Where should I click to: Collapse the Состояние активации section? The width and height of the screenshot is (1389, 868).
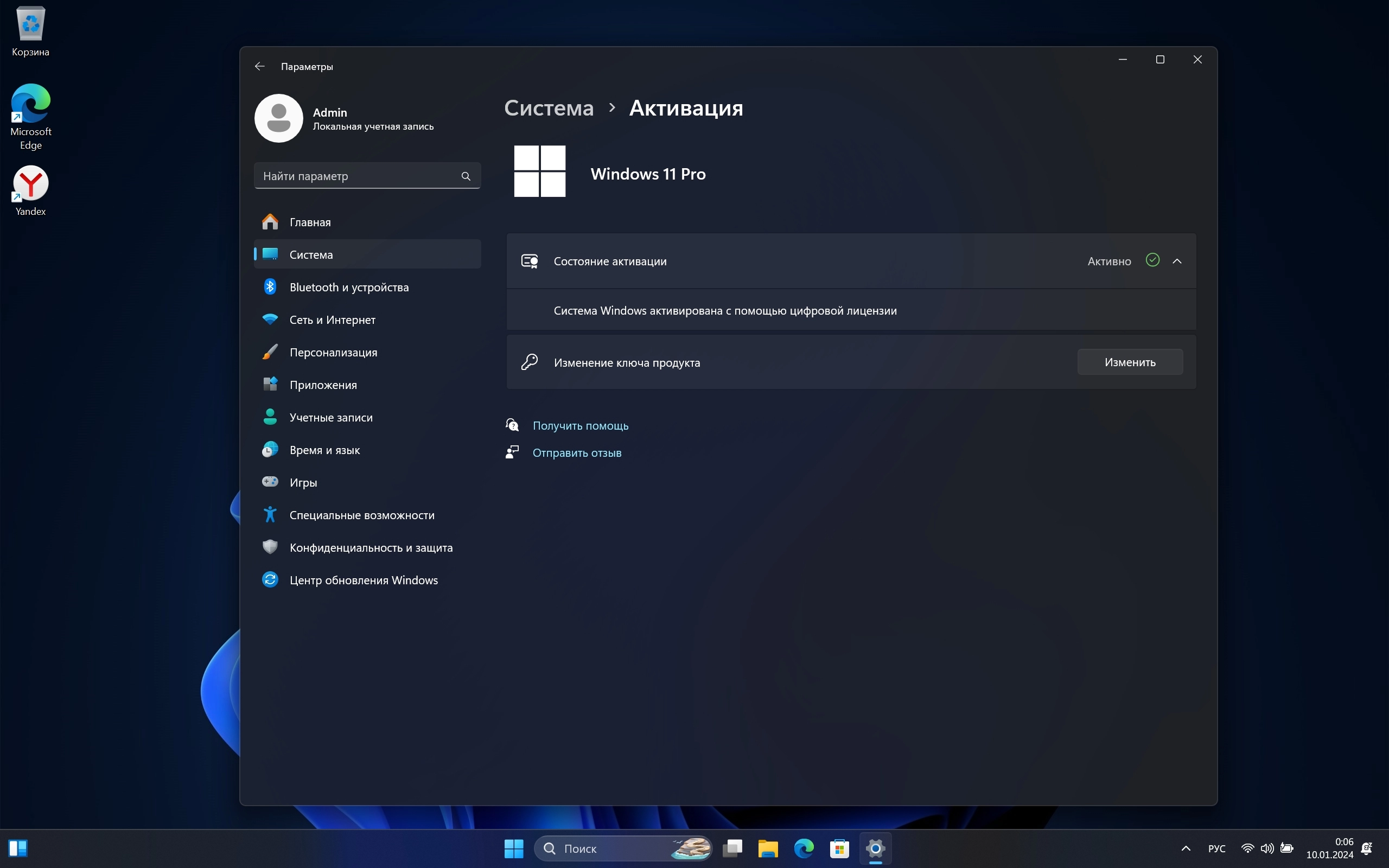tap(1177, 261)
